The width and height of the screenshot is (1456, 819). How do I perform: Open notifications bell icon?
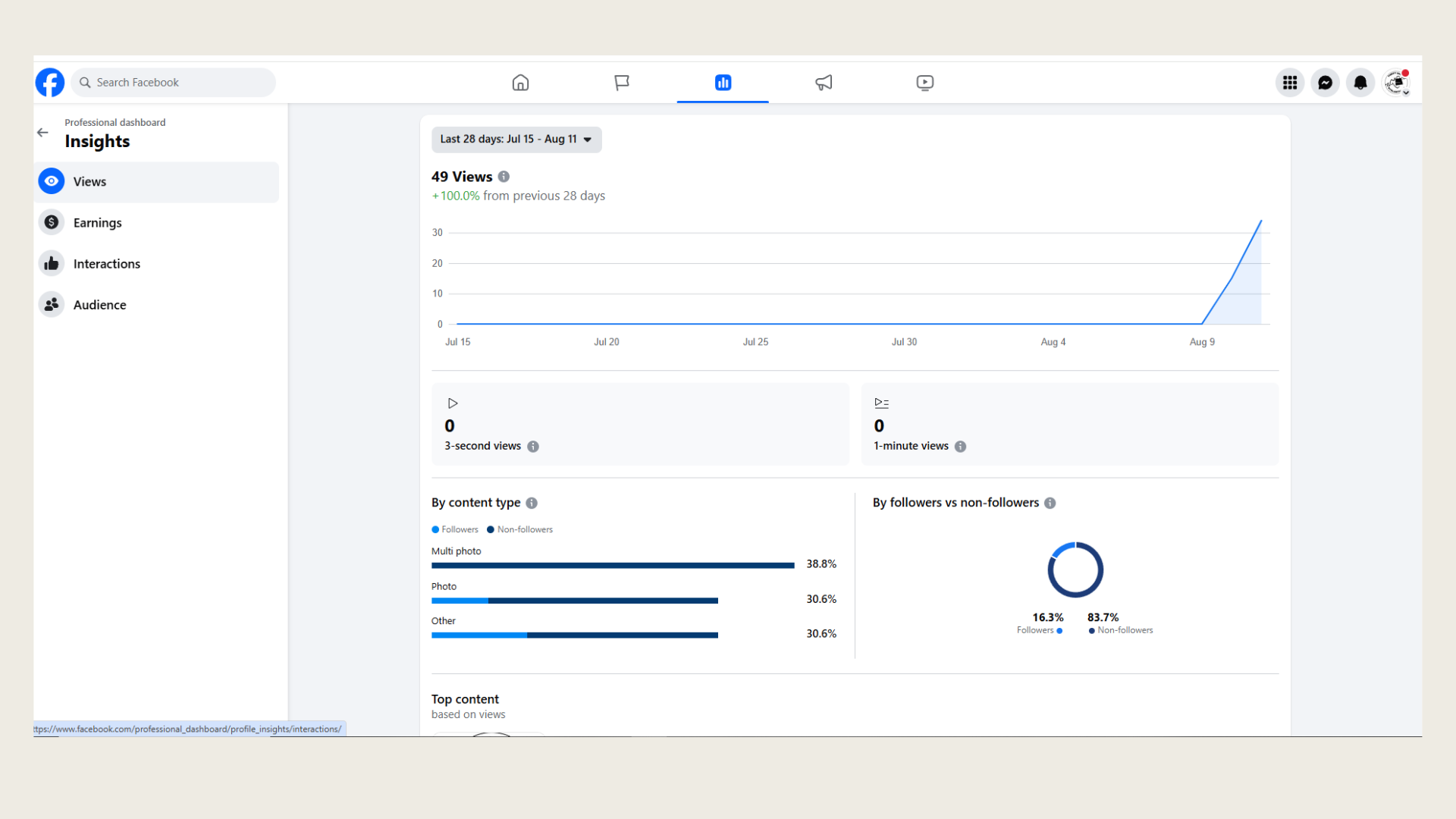[x=1360, y=83]
